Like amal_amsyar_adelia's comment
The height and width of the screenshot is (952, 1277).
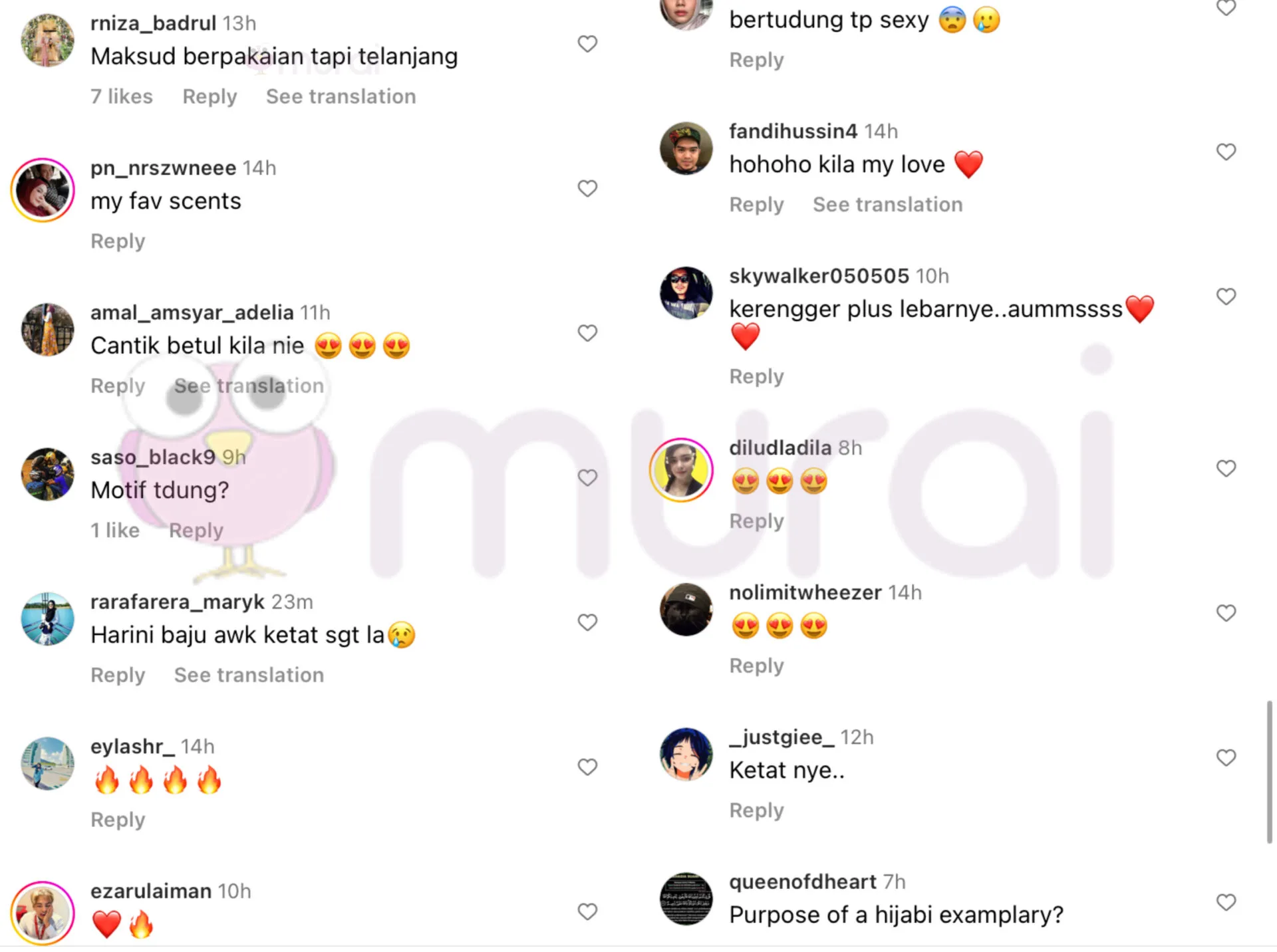[587, 333]
